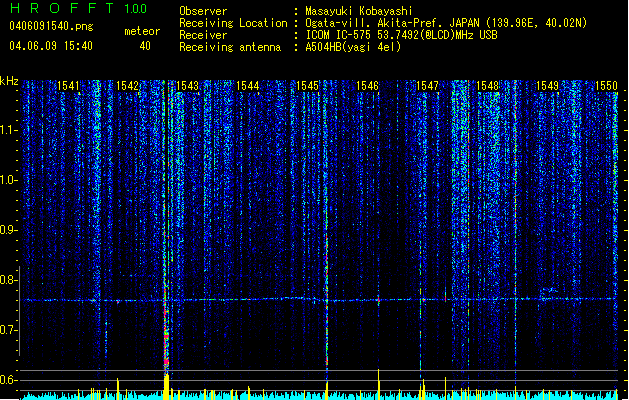
Task: Click the 0.8 frequency axis label
Action: 8,280
